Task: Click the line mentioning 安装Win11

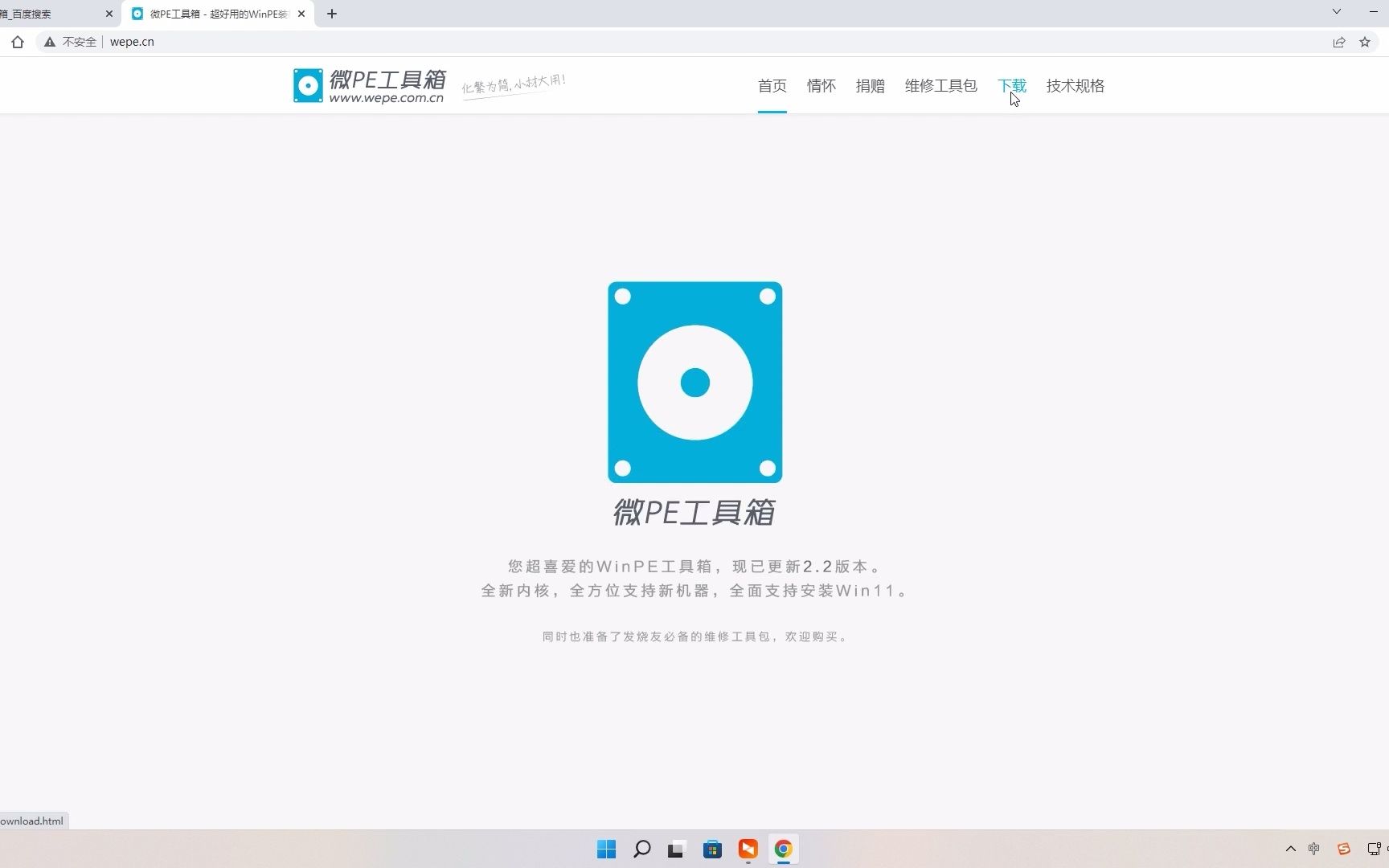Action: 695,591
